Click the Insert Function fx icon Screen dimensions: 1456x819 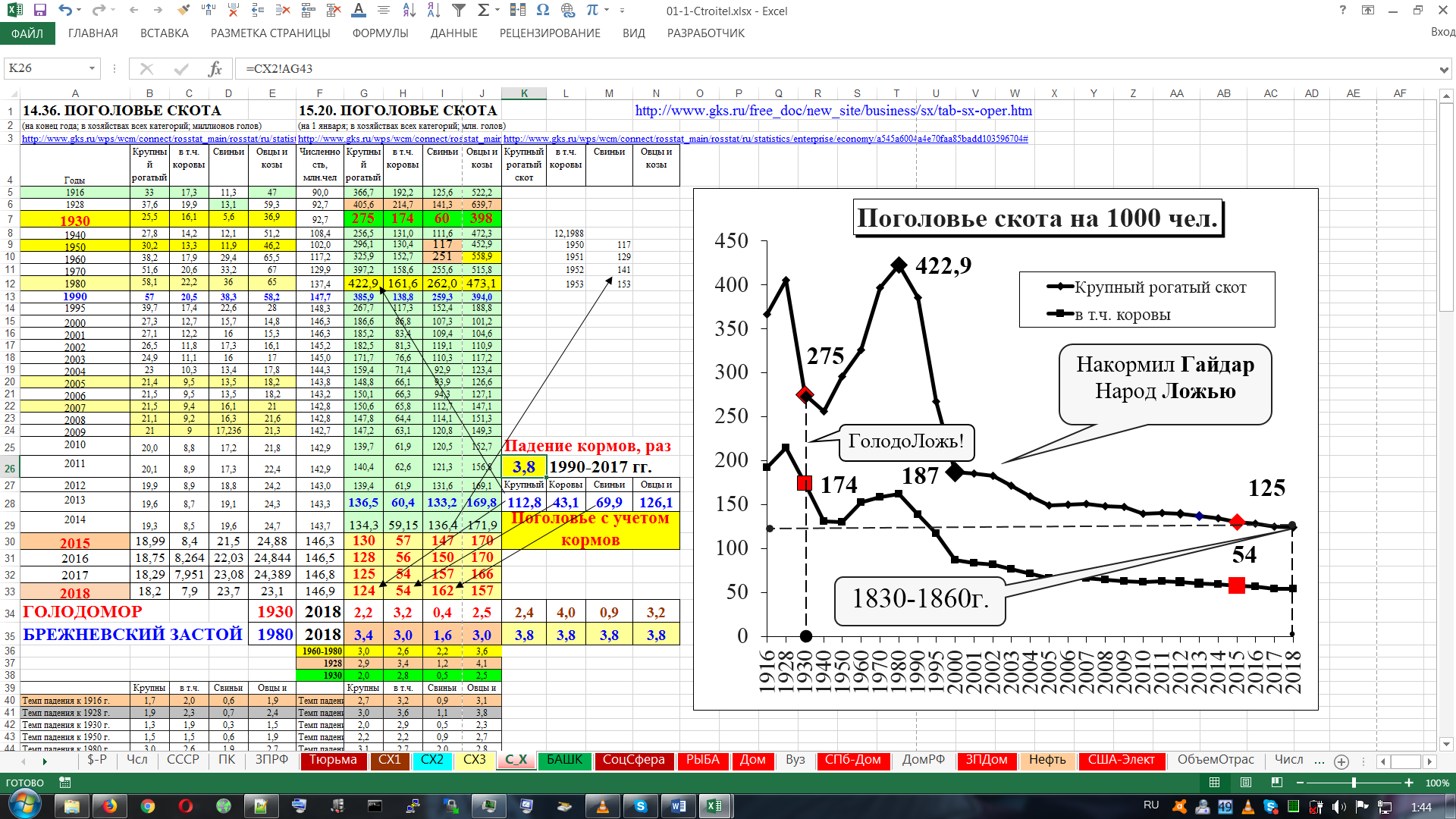coord(215,69)
